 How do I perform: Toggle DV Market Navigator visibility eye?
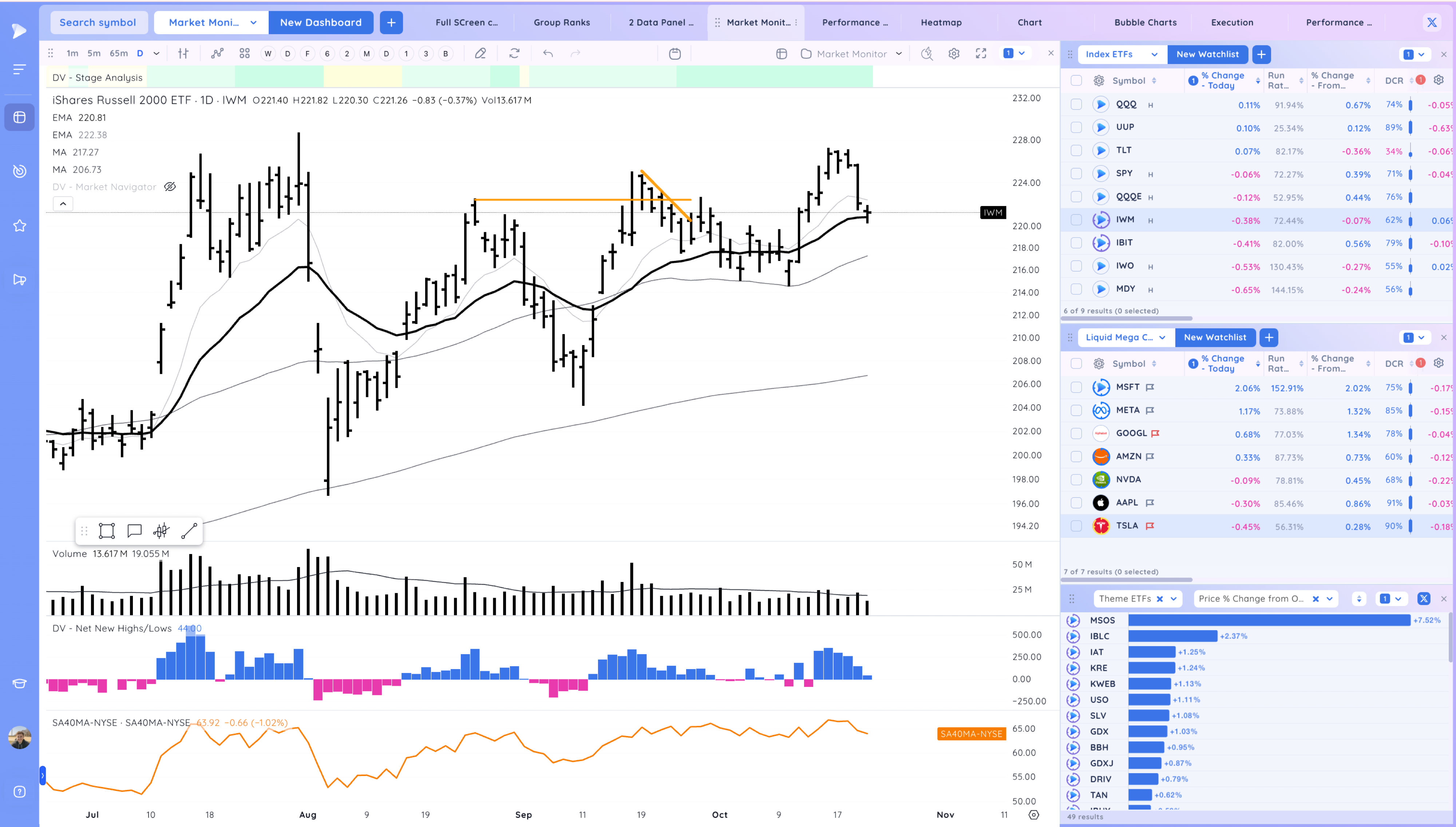click(170, 187)
